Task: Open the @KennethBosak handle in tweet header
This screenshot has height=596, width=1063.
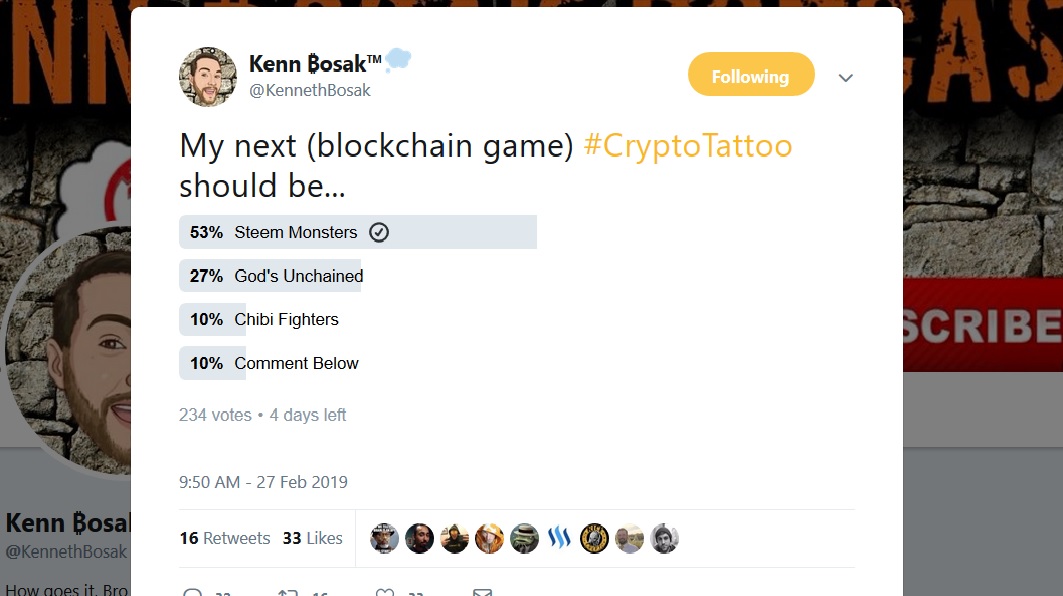Action: coord(309,90)
